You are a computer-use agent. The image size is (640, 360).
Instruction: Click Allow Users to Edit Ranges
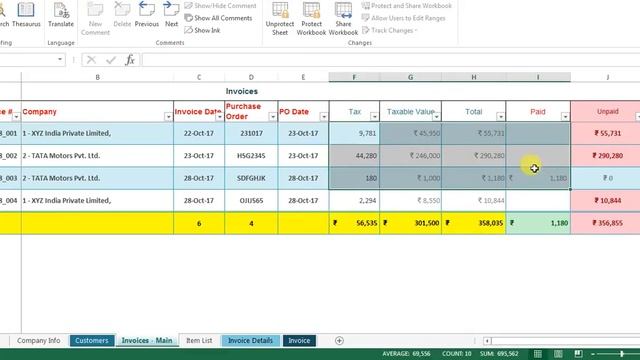point(404,18)
